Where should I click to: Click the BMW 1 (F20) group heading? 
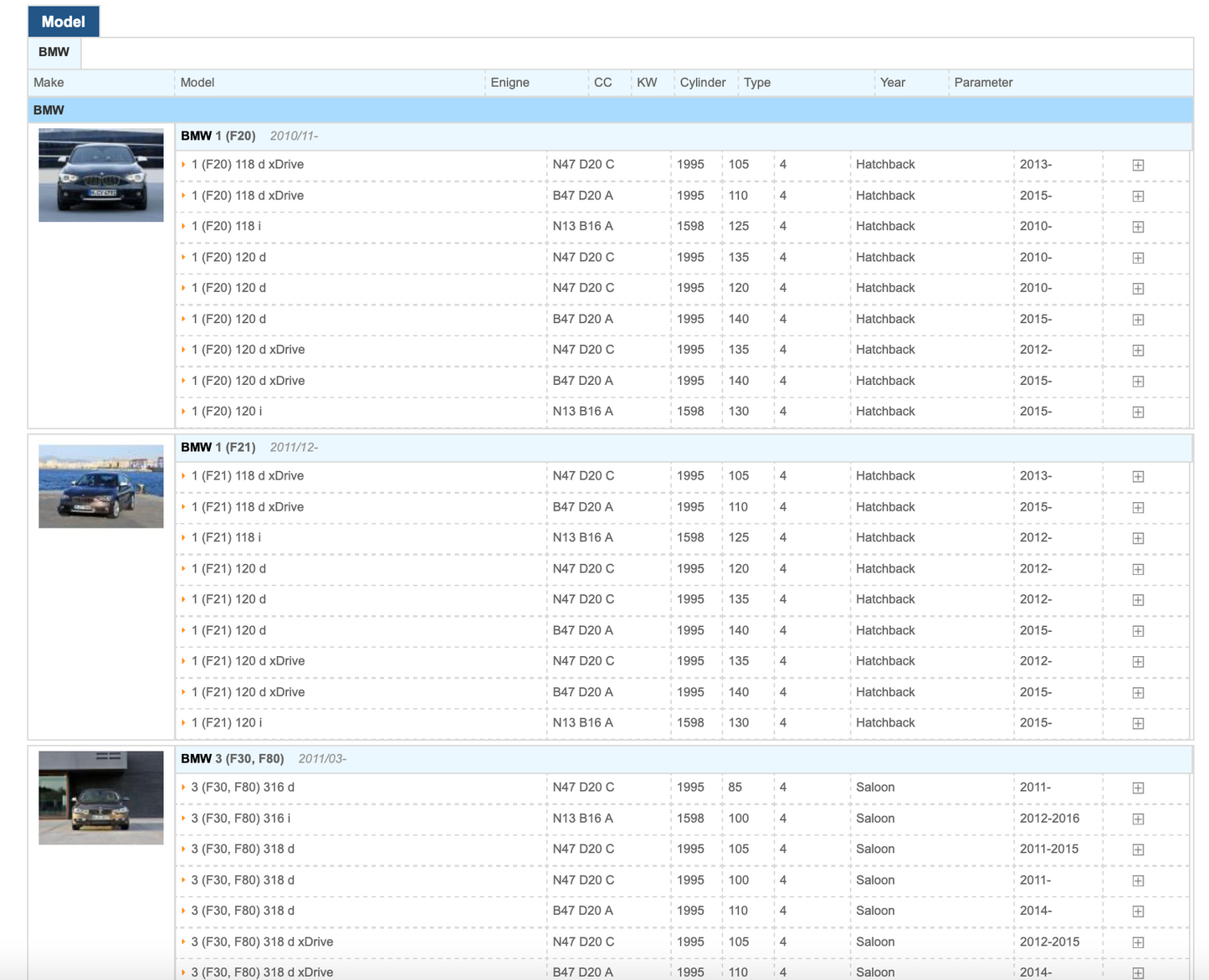click(x=218, y=136)
